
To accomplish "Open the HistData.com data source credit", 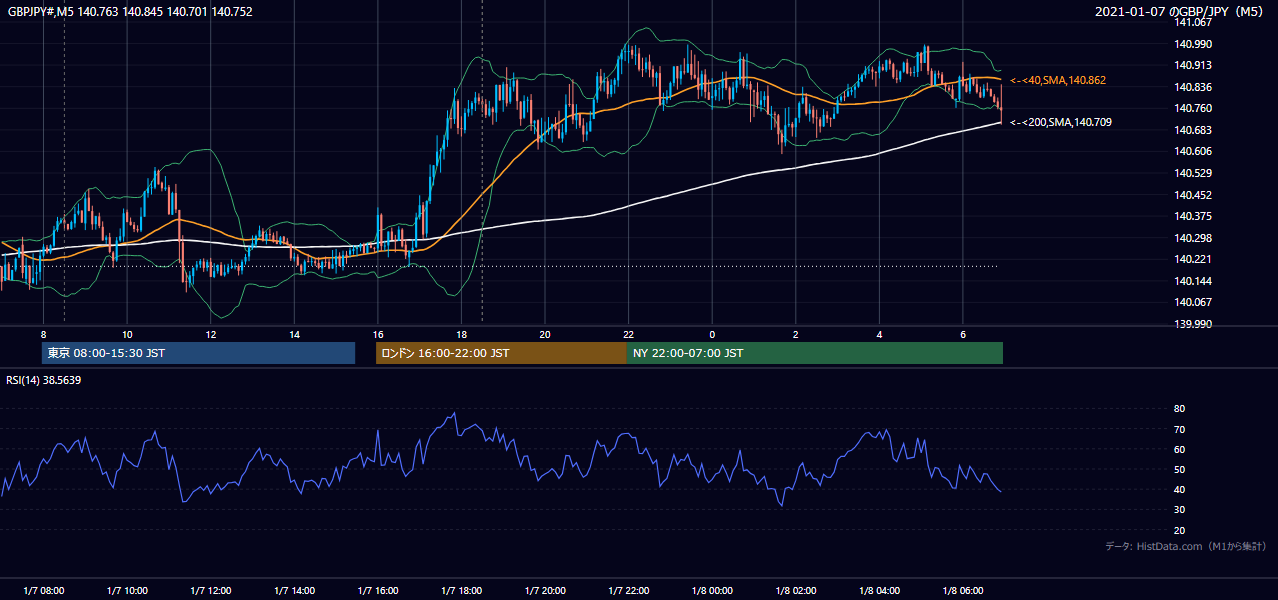I will (1186, 546).
